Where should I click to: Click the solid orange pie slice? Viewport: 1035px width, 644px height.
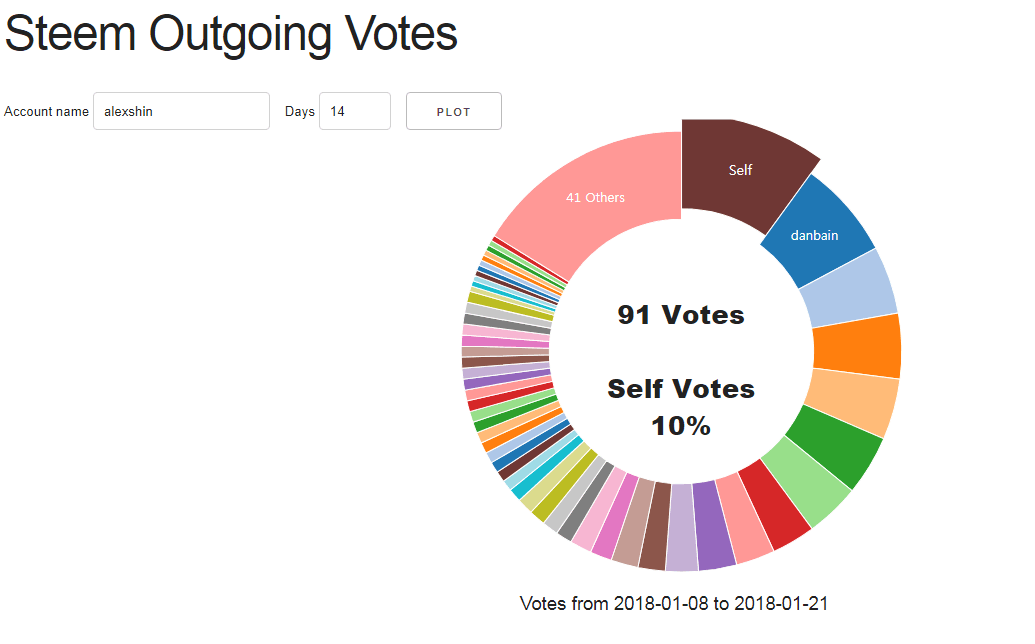(857, 346)
